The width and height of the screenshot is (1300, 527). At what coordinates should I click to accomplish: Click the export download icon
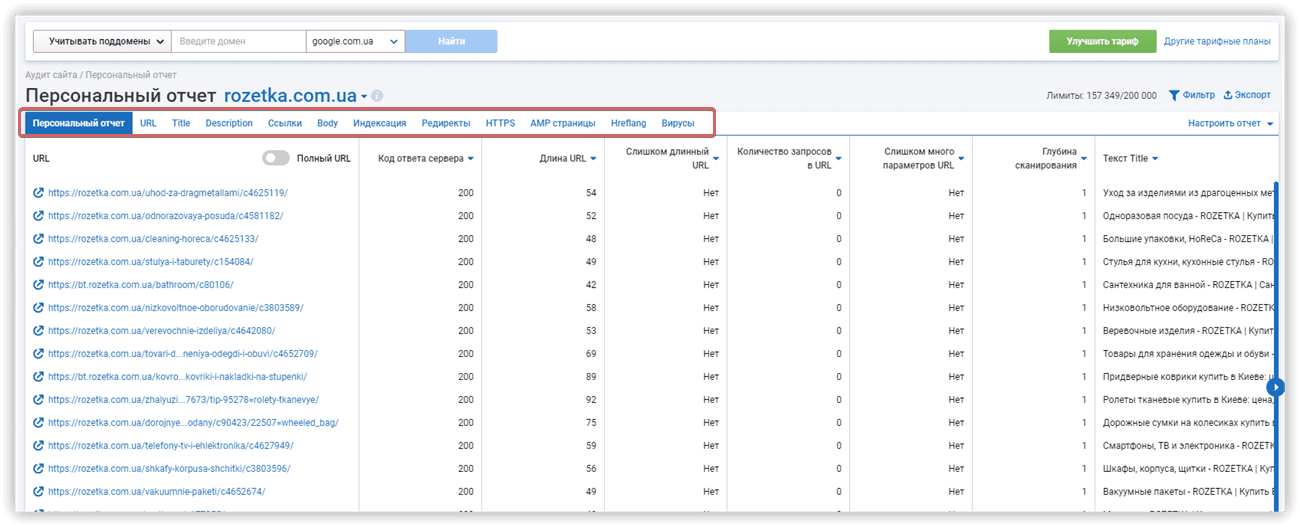[x=1228, y=95]
